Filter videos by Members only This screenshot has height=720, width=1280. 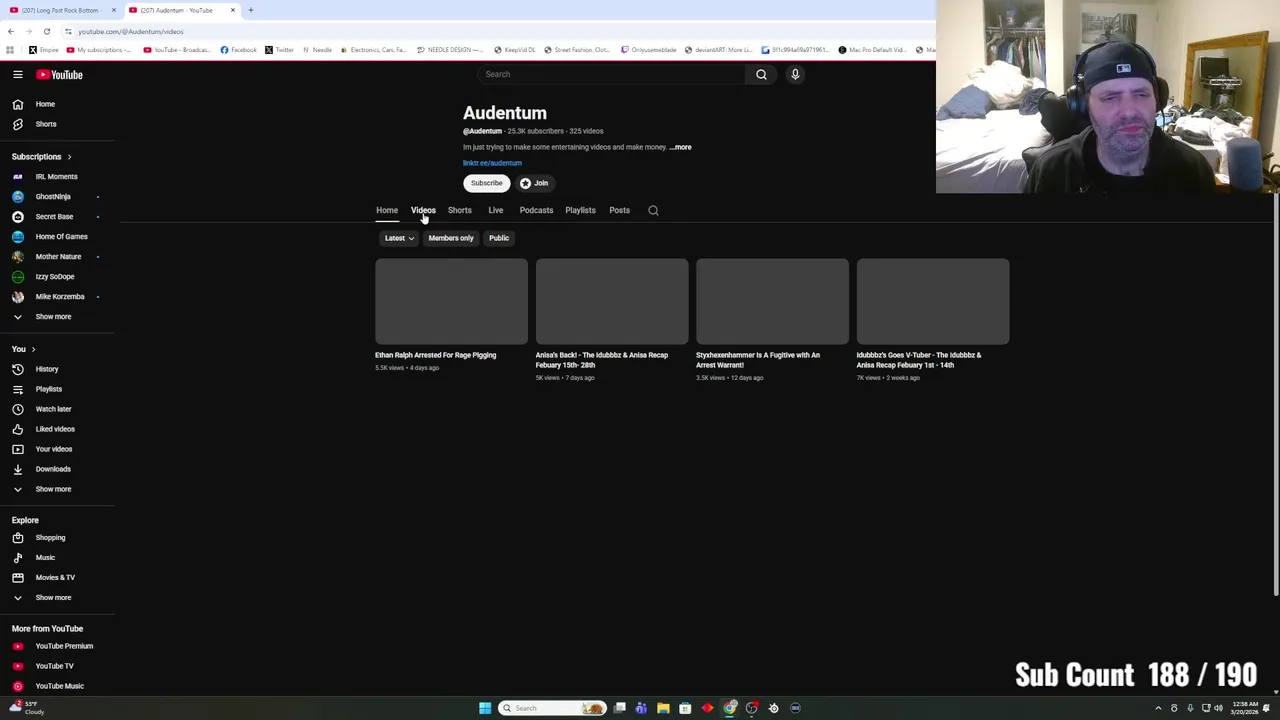point(451,238)
